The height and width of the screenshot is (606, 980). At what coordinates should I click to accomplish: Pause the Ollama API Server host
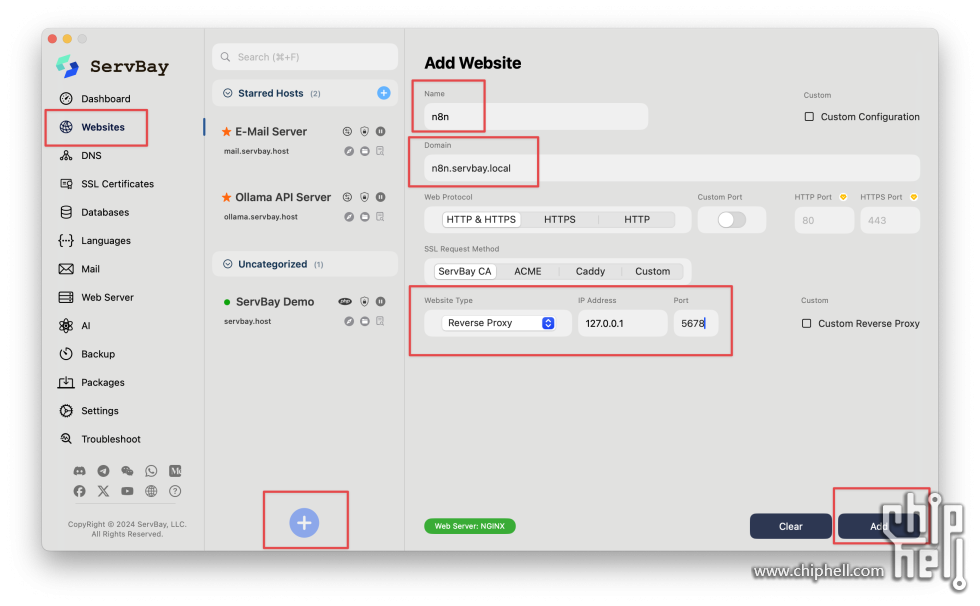coord(380,197)
